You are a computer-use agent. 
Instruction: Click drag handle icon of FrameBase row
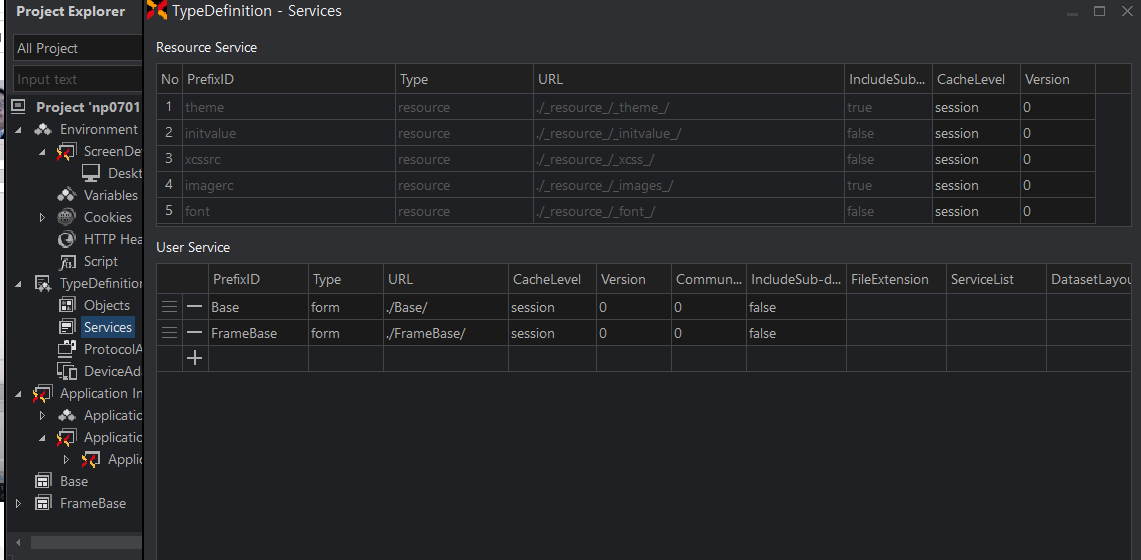click(170, 333)
